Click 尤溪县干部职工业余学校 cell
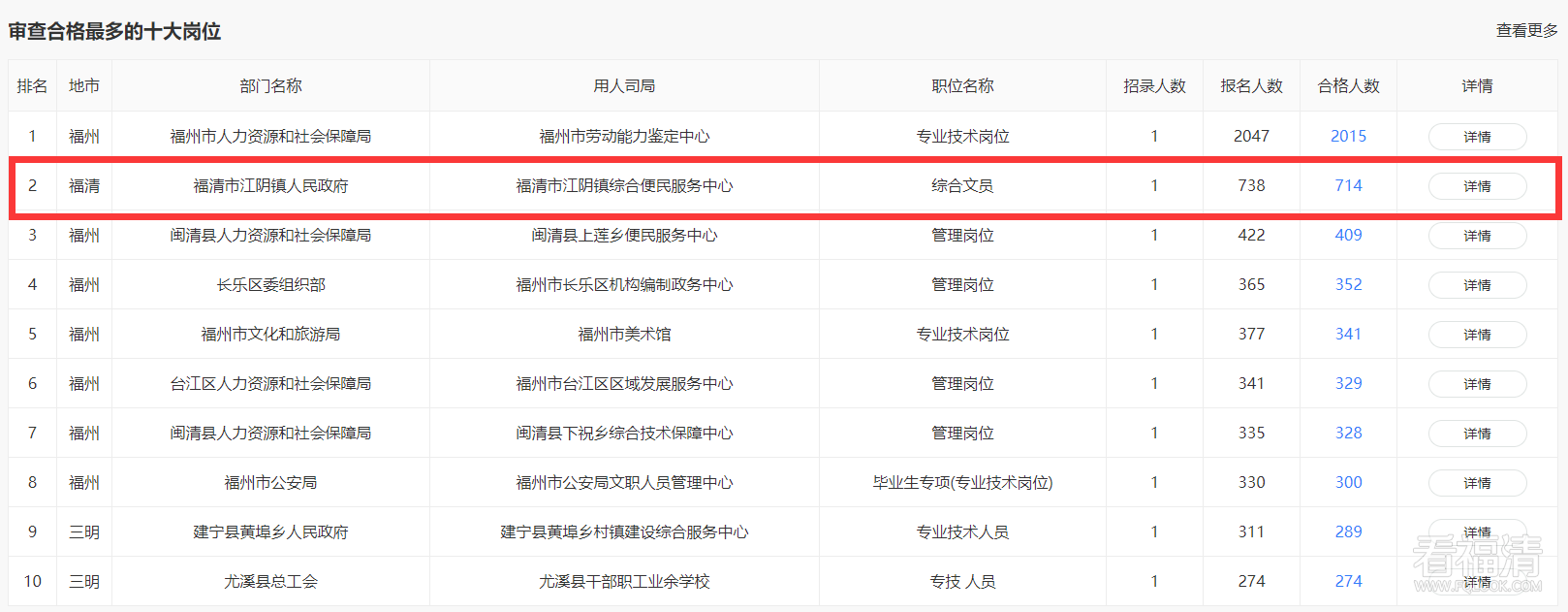Viewport: 1568px width, 612px height. pos(624,581)
